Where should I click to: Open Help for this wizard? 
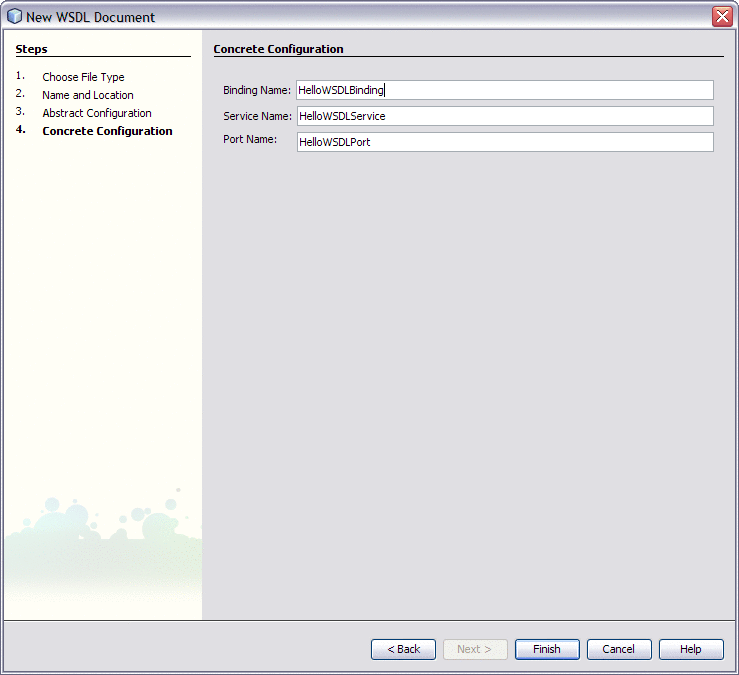(691, 649)
